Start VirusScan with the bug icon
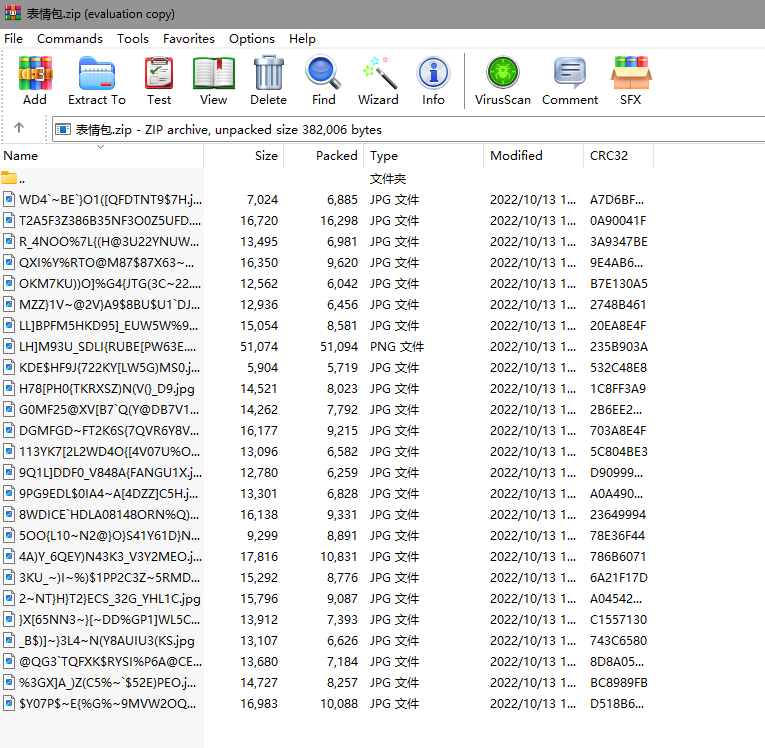Screen dimensions: 765x748 point(503,73)
